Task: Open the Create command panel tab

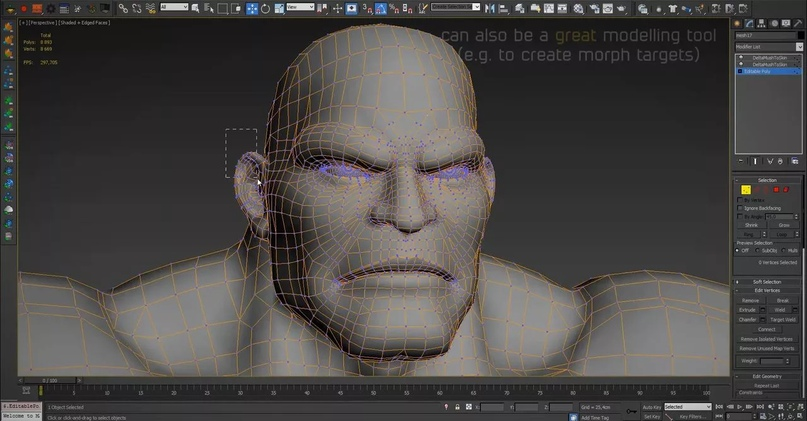Action: tap(738, 23)
